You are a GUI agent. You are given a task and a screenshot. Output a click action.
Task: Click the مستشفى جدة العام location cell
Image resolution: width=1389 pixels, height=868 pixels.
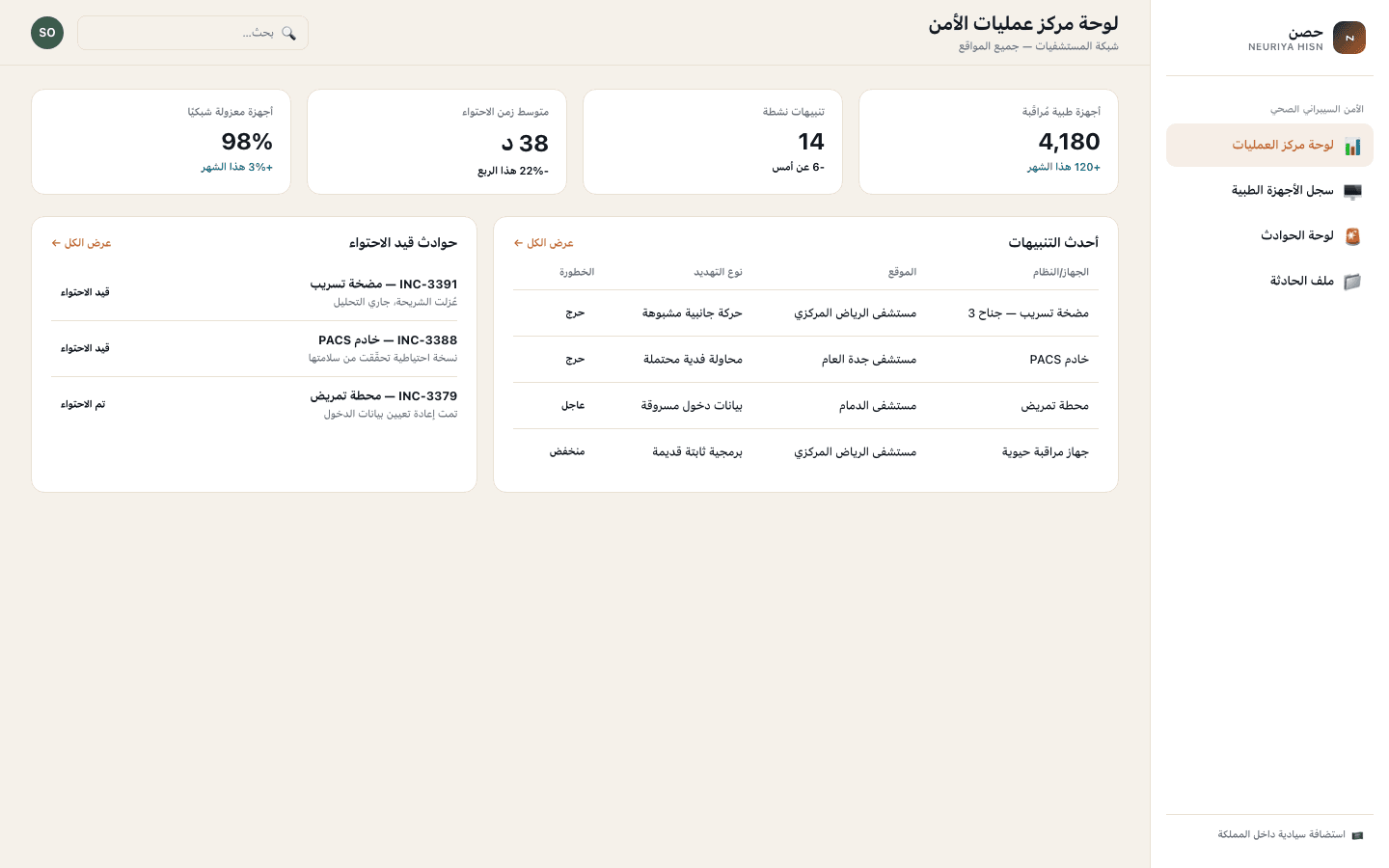pos(869,360)
